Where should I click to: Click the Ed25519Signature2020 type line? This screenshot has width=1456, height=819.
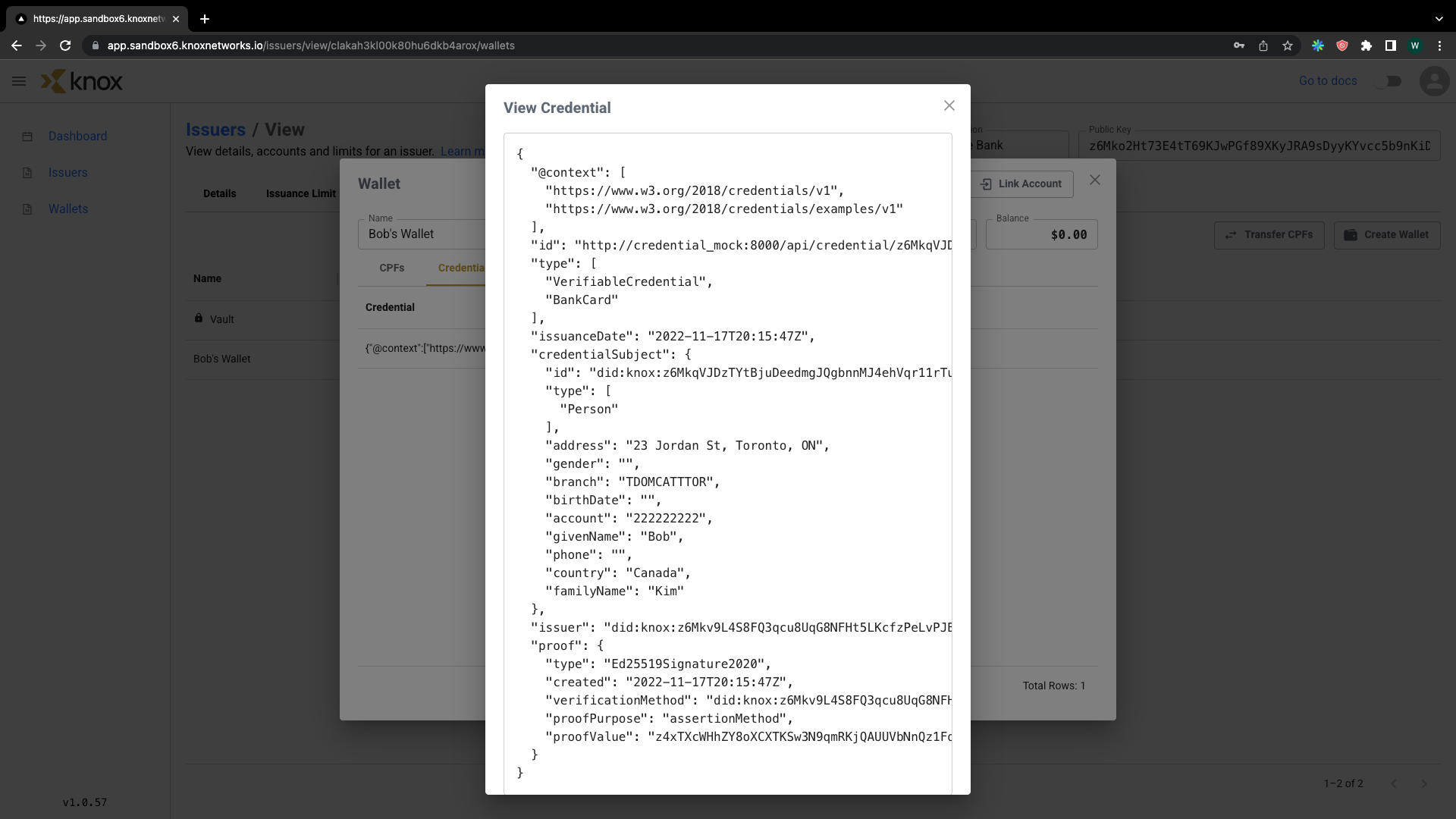(x=658, y=664)
